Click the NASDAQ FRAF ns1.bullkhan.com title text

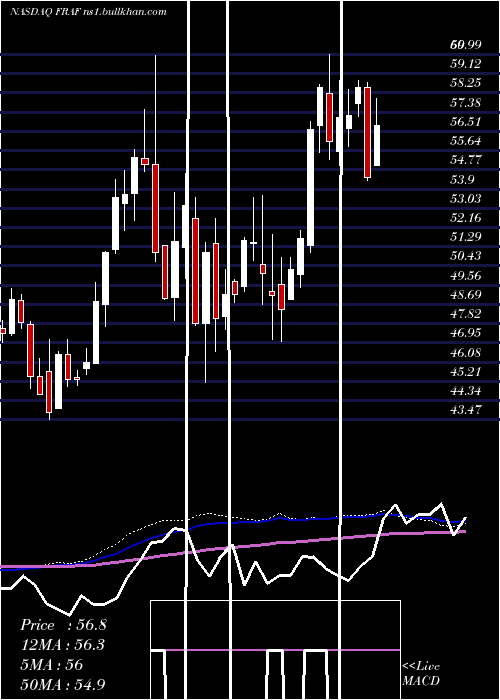(88, 11)
